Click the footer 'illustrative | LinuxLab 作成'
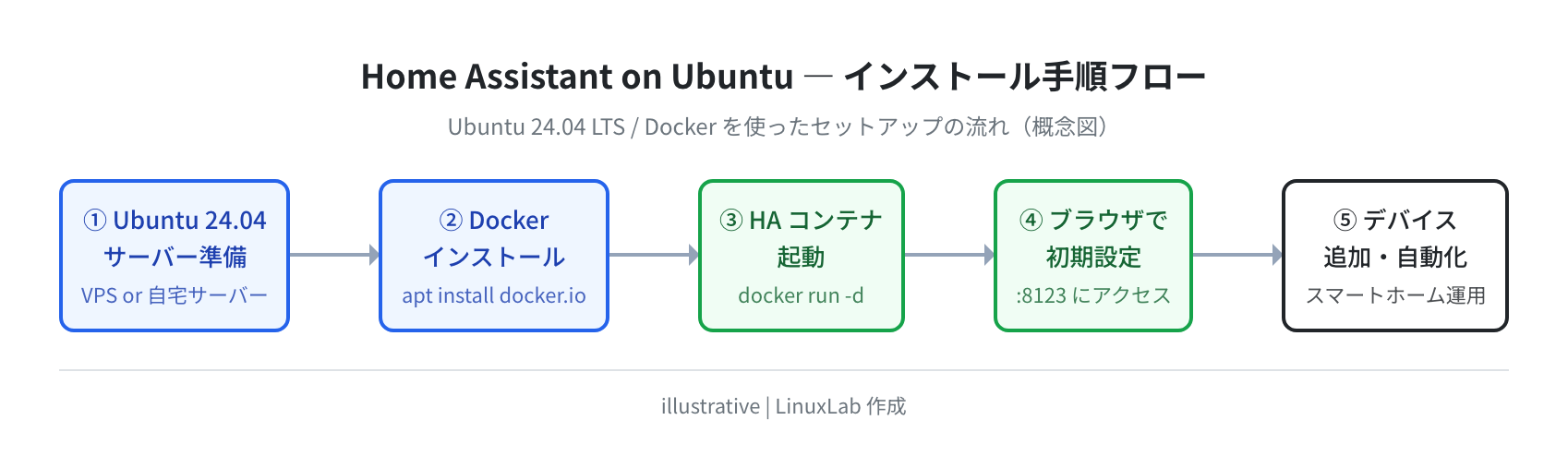 pyautogui.click(x=783, y=406)
